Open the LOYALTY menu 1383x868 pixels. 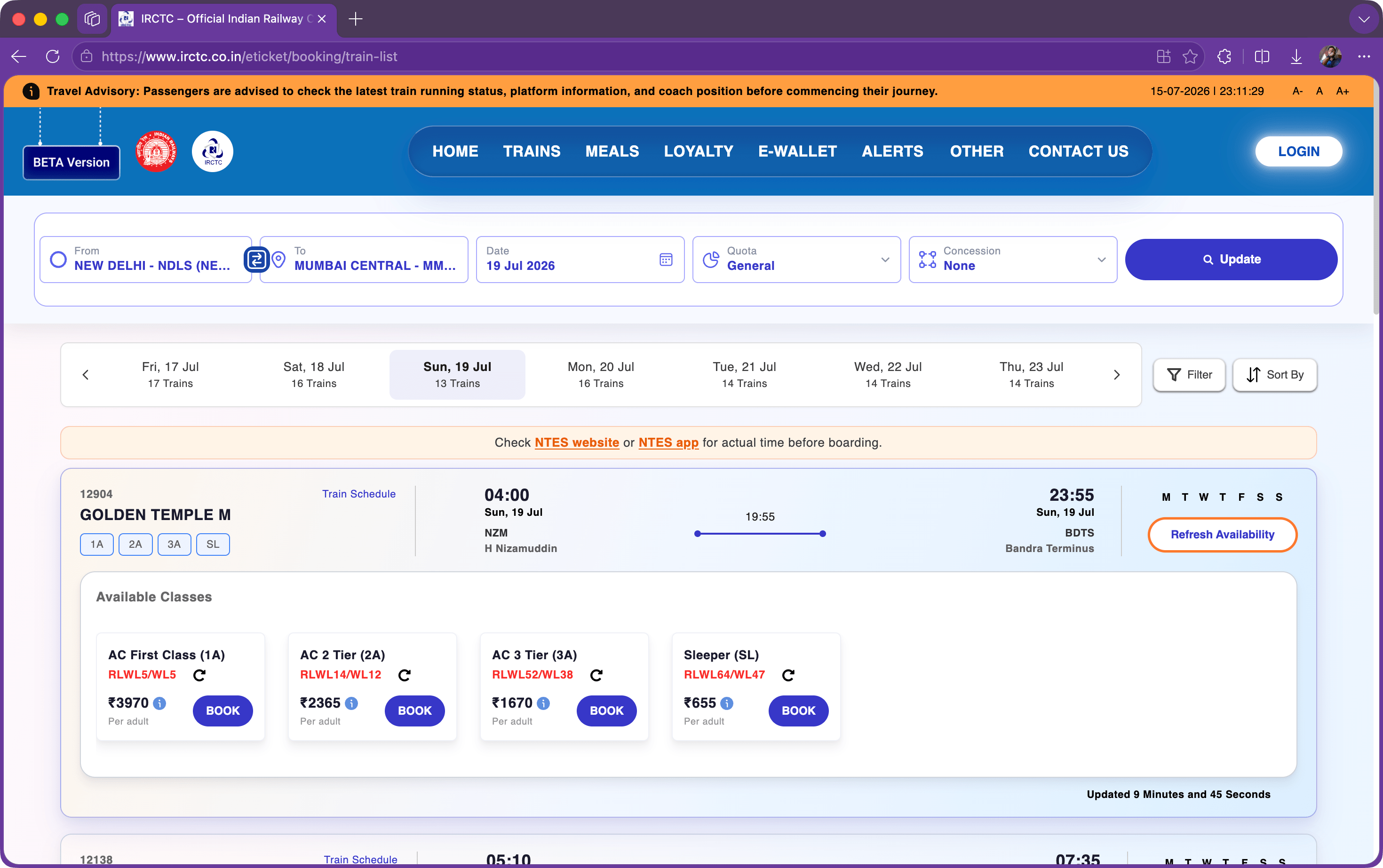click(699, 151)
